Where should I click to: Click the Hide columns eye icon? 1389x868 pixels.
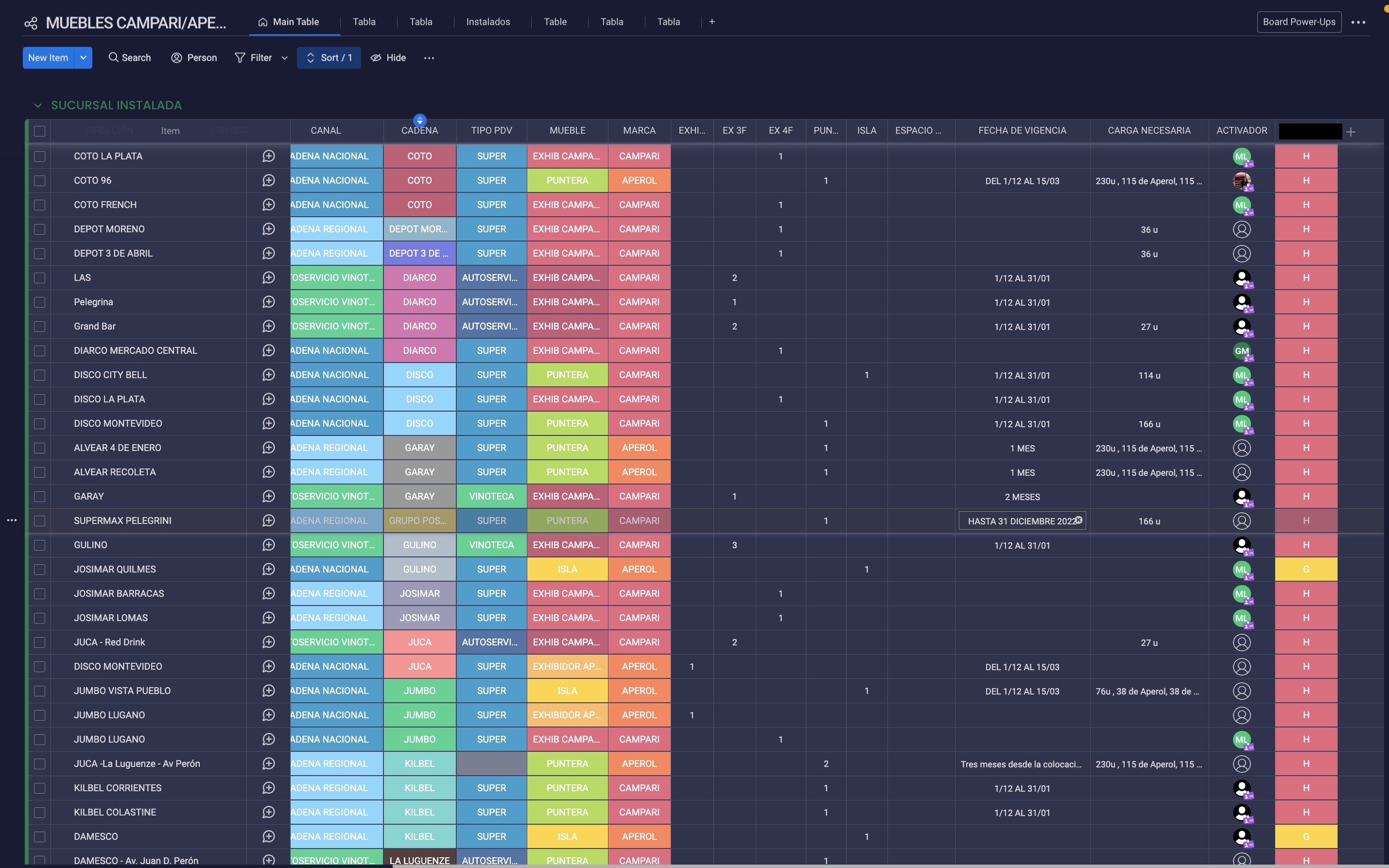(376, 57)
